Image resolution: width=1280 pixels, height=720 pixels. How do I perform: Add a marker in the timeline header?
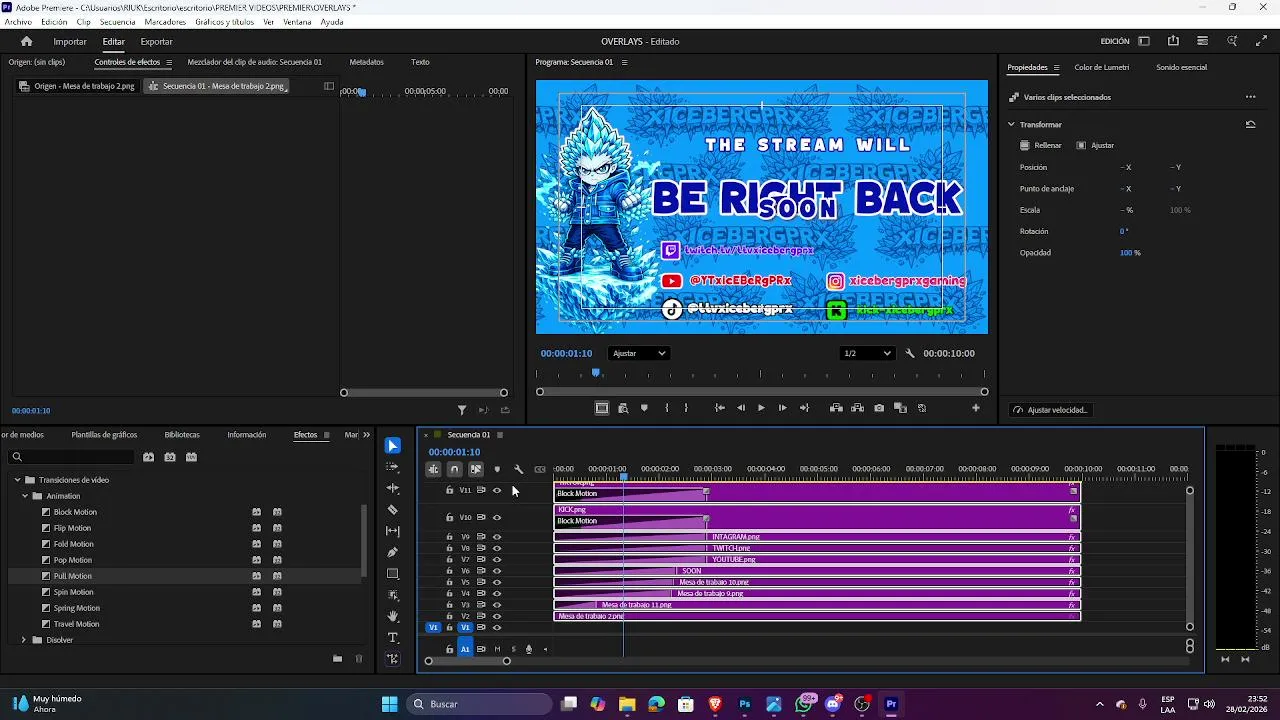pyautogui.click(x=497, y=469)
